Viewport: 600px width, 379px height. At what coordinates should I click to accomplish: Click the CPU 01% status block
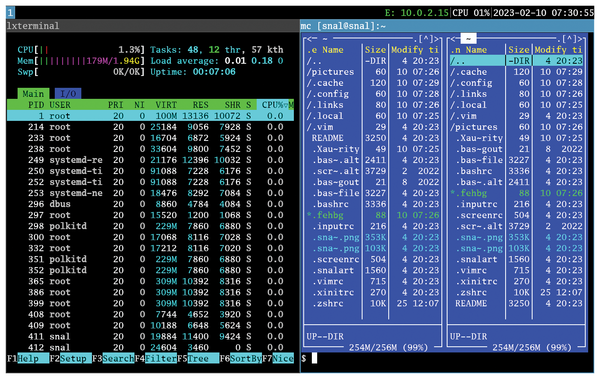coord(471,13)
